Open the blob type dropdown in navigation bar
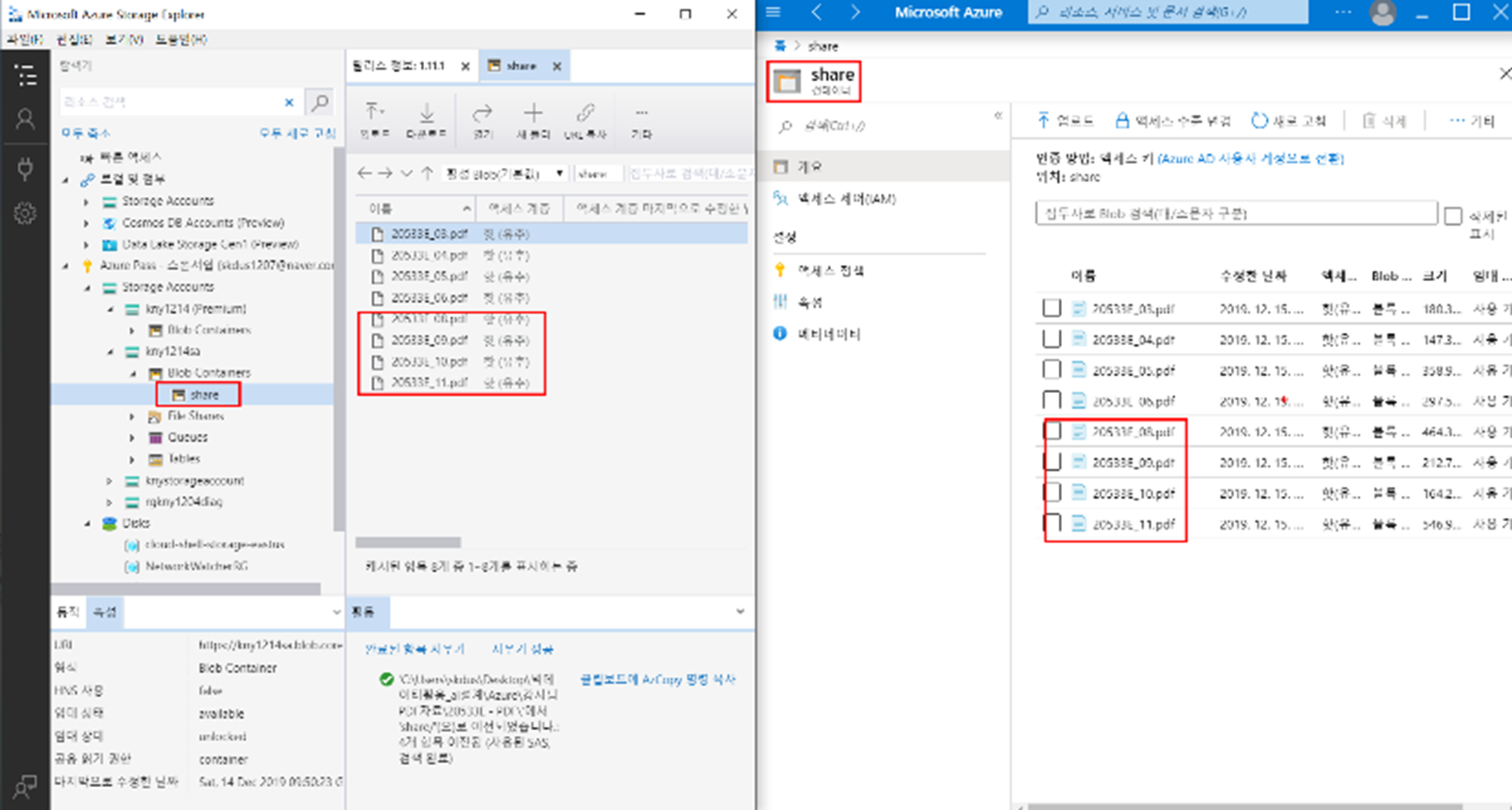Image resolution: width=1512 pixels, height=810 pixels. click(504, 173)
